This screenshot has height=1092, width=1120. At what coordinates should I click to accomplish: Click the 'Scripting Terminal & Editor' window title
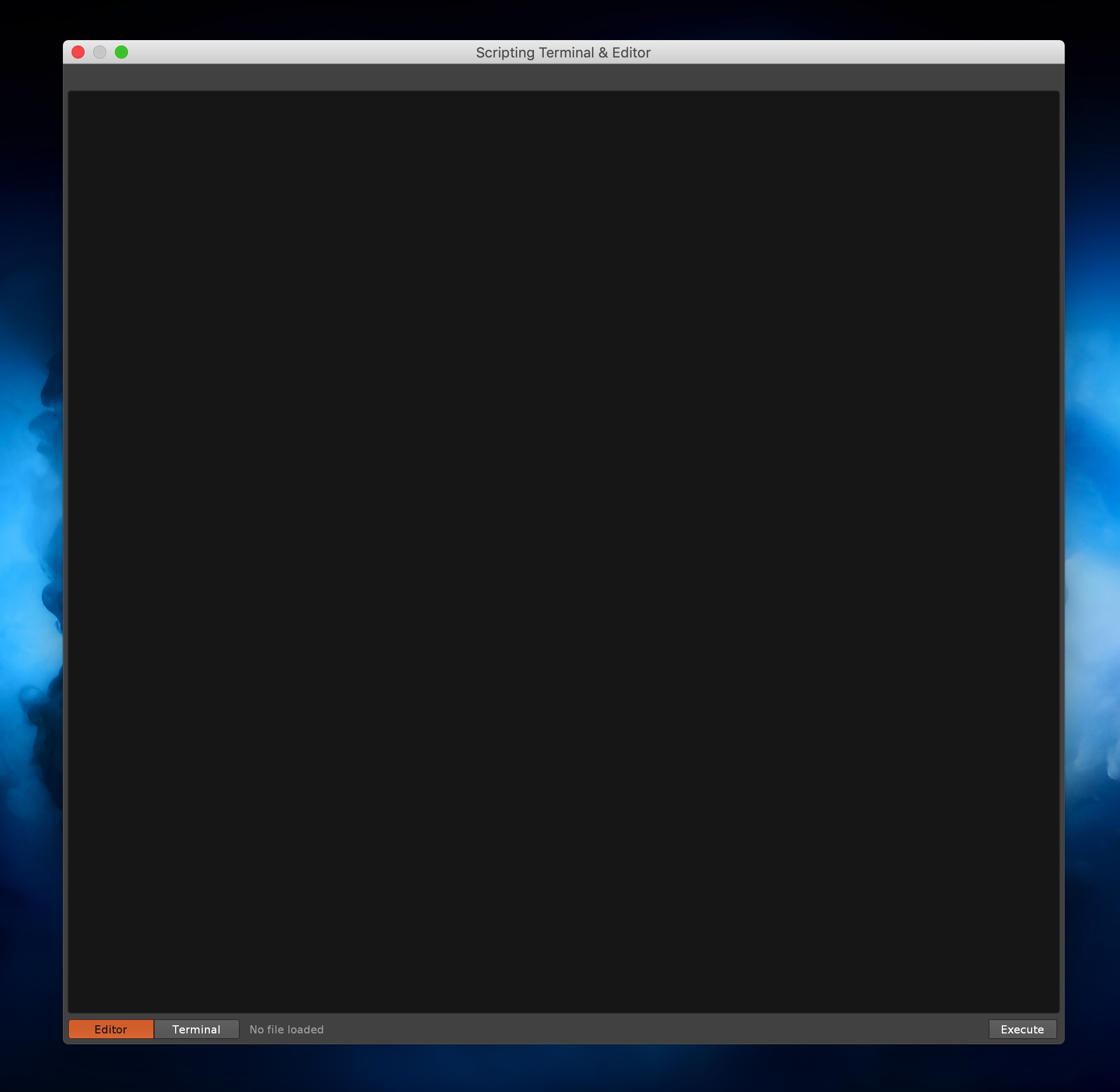click(x=563, y=53)
